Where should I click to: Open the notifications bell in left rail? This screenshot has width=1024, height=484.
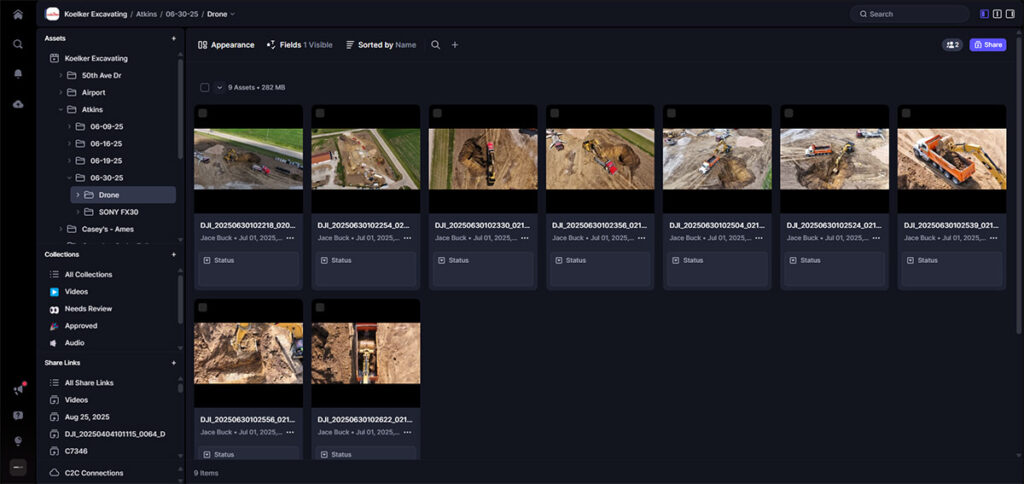(x=18, y=74)
